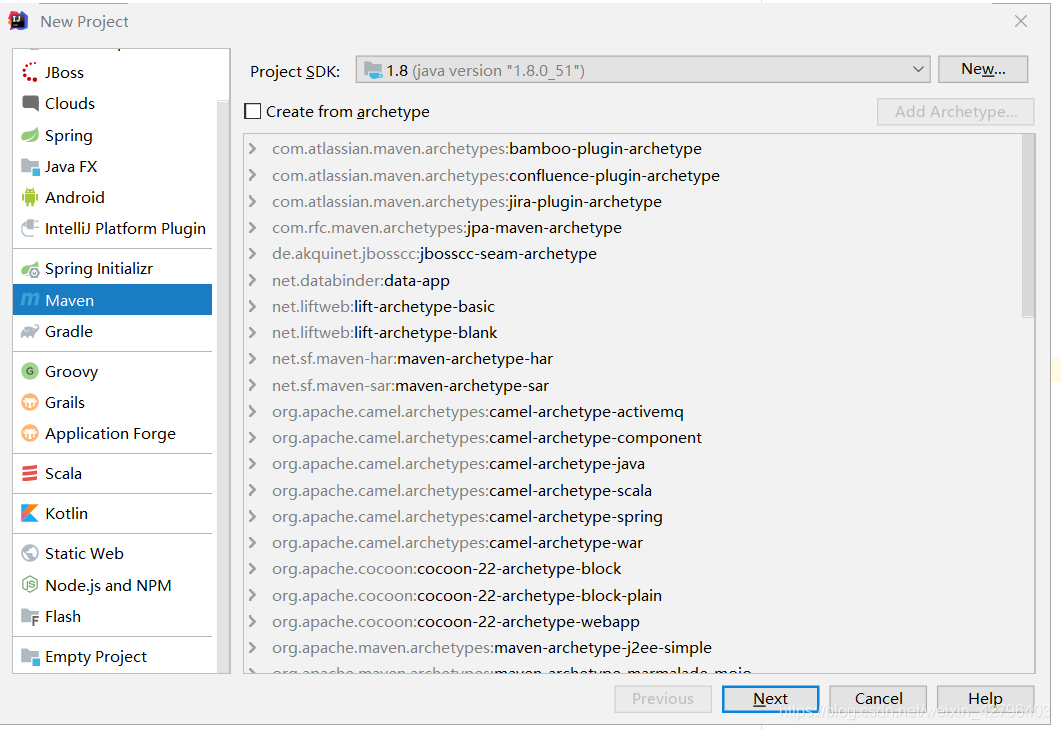1061x730 pixels.
Task: Click the Java FX folder icon
Action: [x=30, y=166]
